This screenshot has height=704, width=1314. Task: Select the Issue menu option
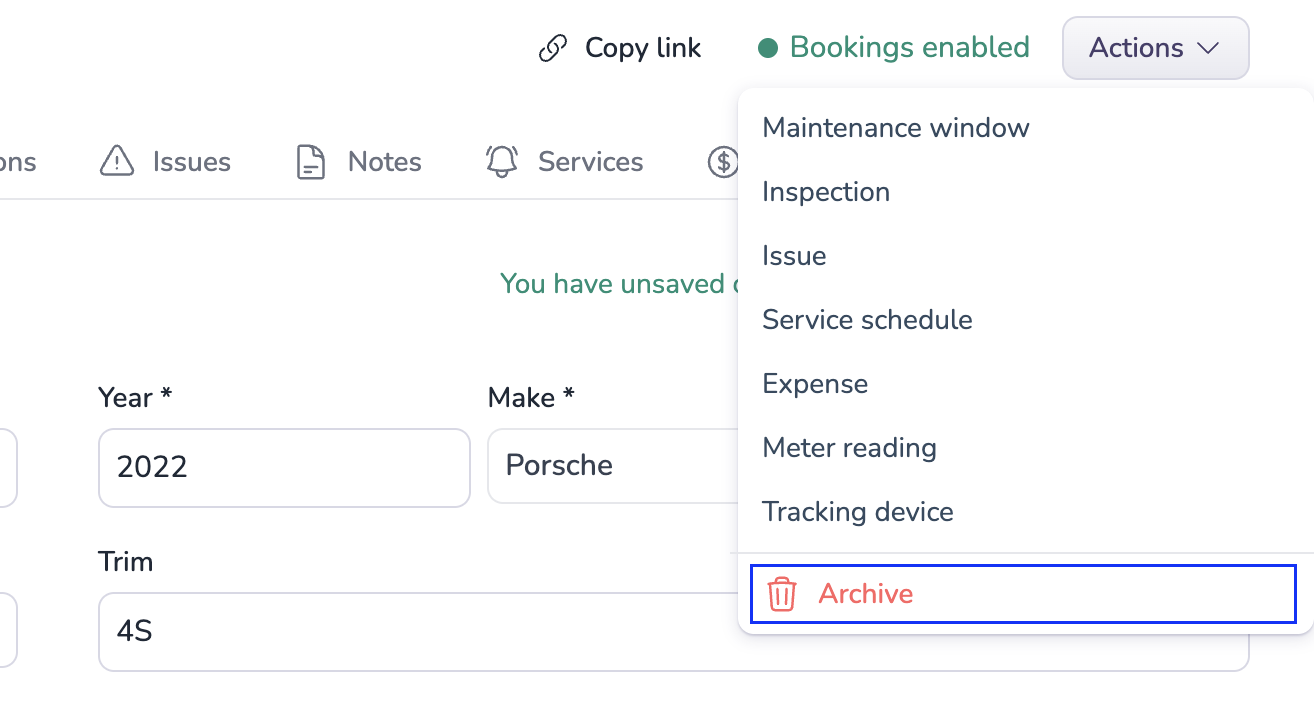click(794, 256)
